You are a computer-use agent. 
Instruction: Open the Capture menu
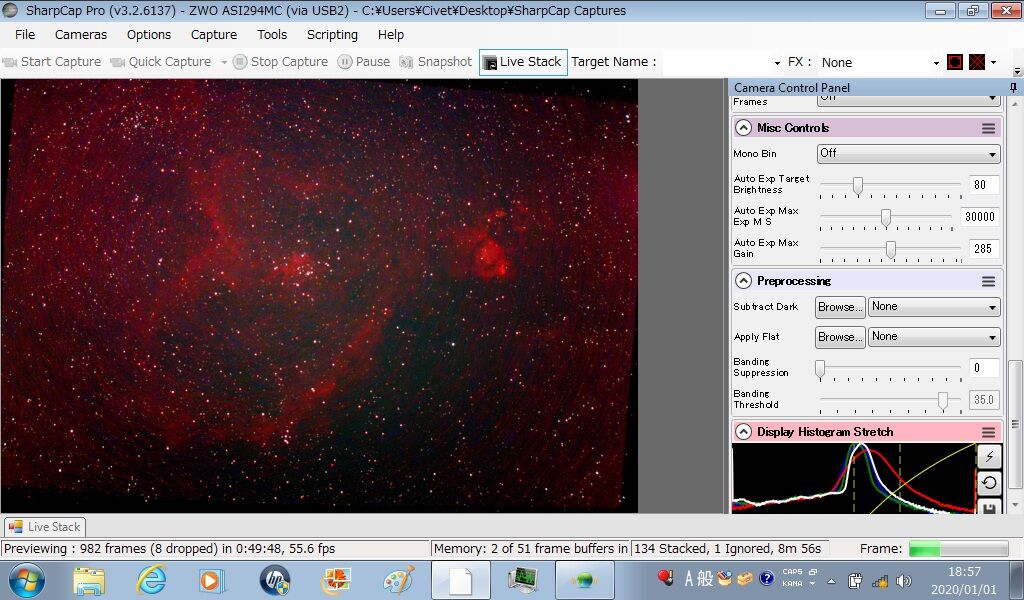[x=214, y=35]
